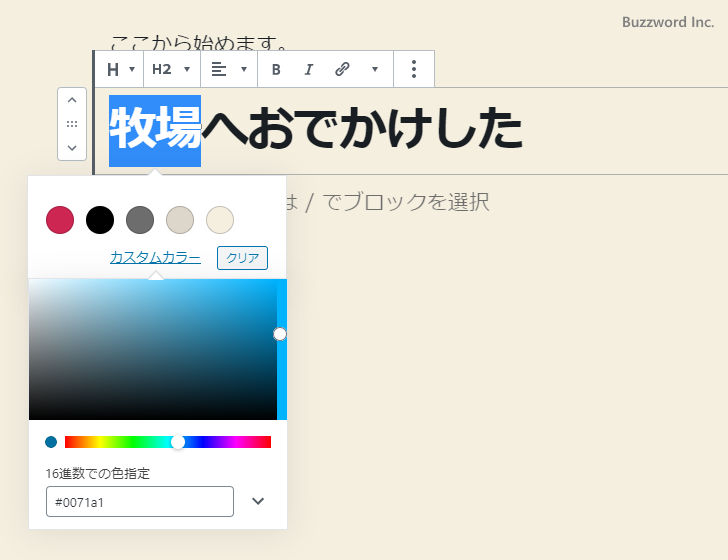This screenshot has width=728, height=560.
Task: Open the heading block type switcher
Action: pos(120,69)
